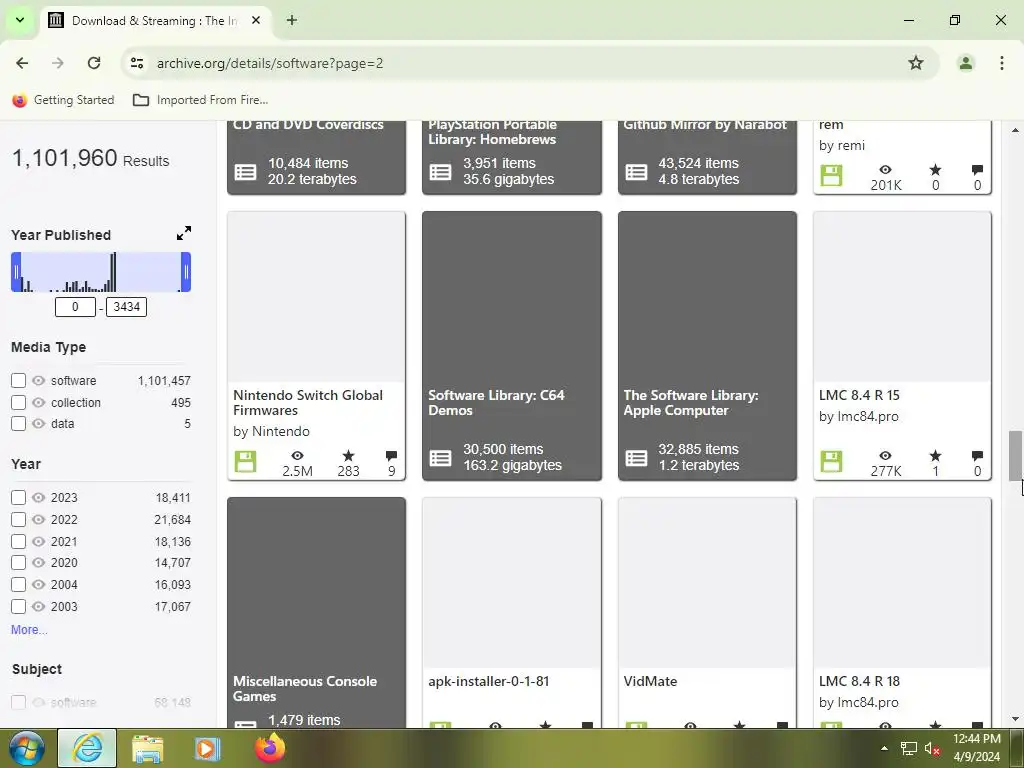Click the favorites star on LMC 8.4 R 15

coord(935,455)
